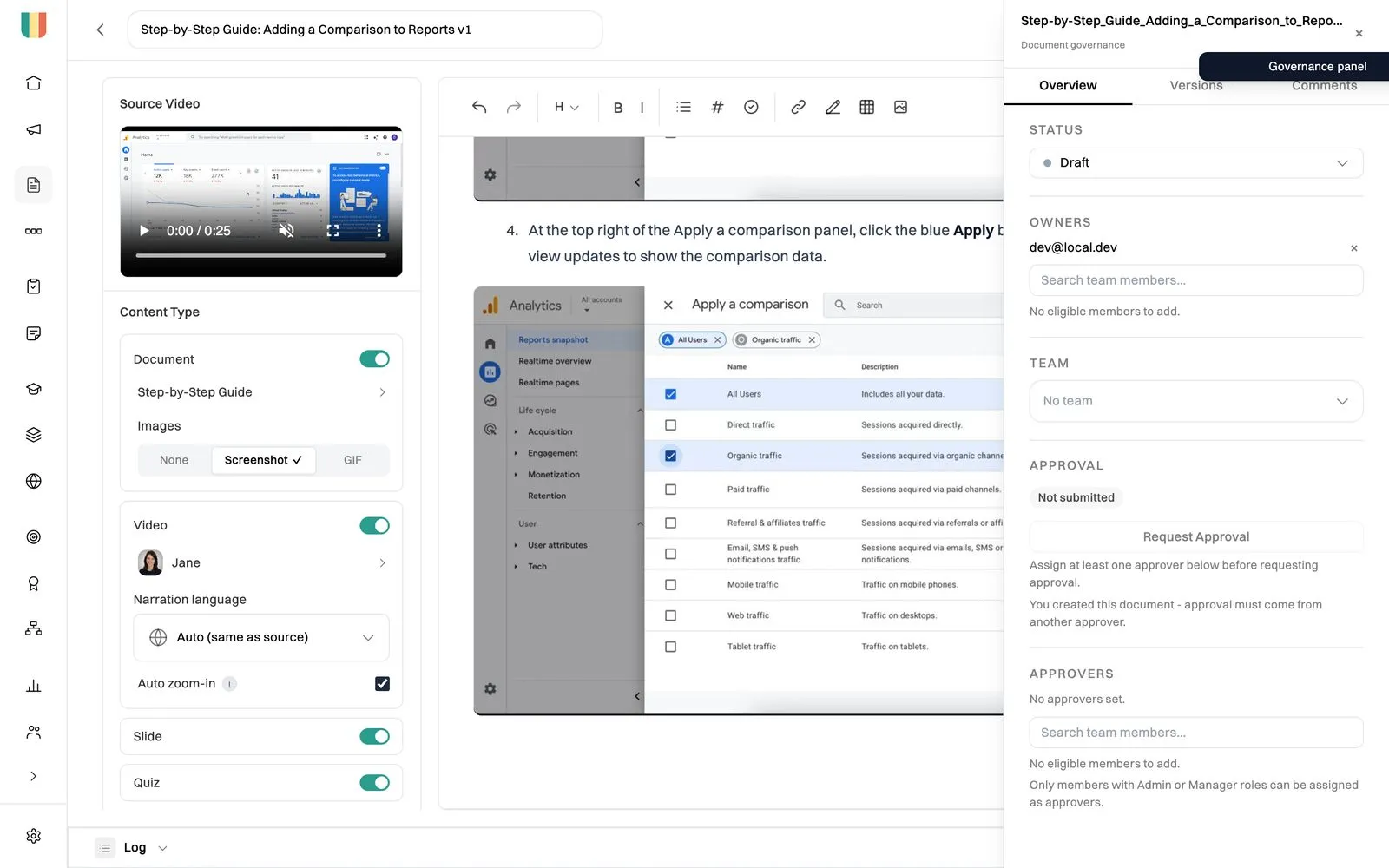Open the megaphone announcements sidebar icon

(33, 129)
